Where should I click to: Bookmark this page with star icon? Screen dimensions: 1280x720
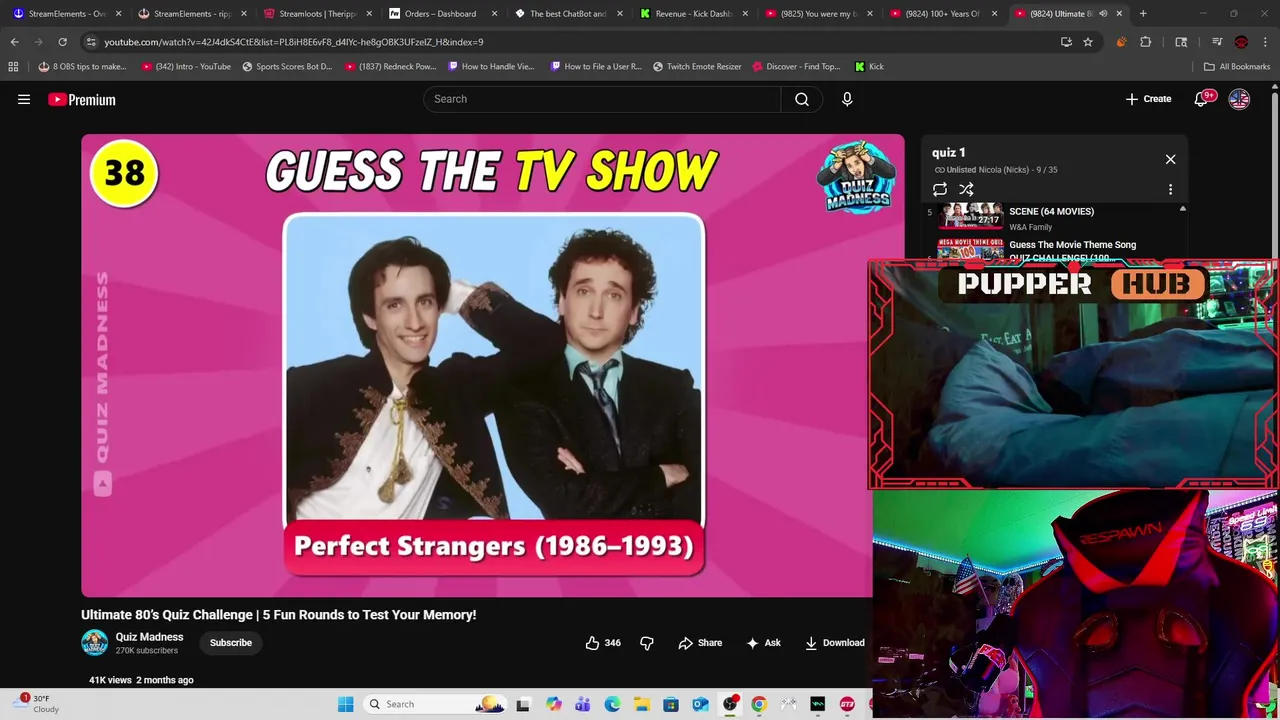point(1088,42)
